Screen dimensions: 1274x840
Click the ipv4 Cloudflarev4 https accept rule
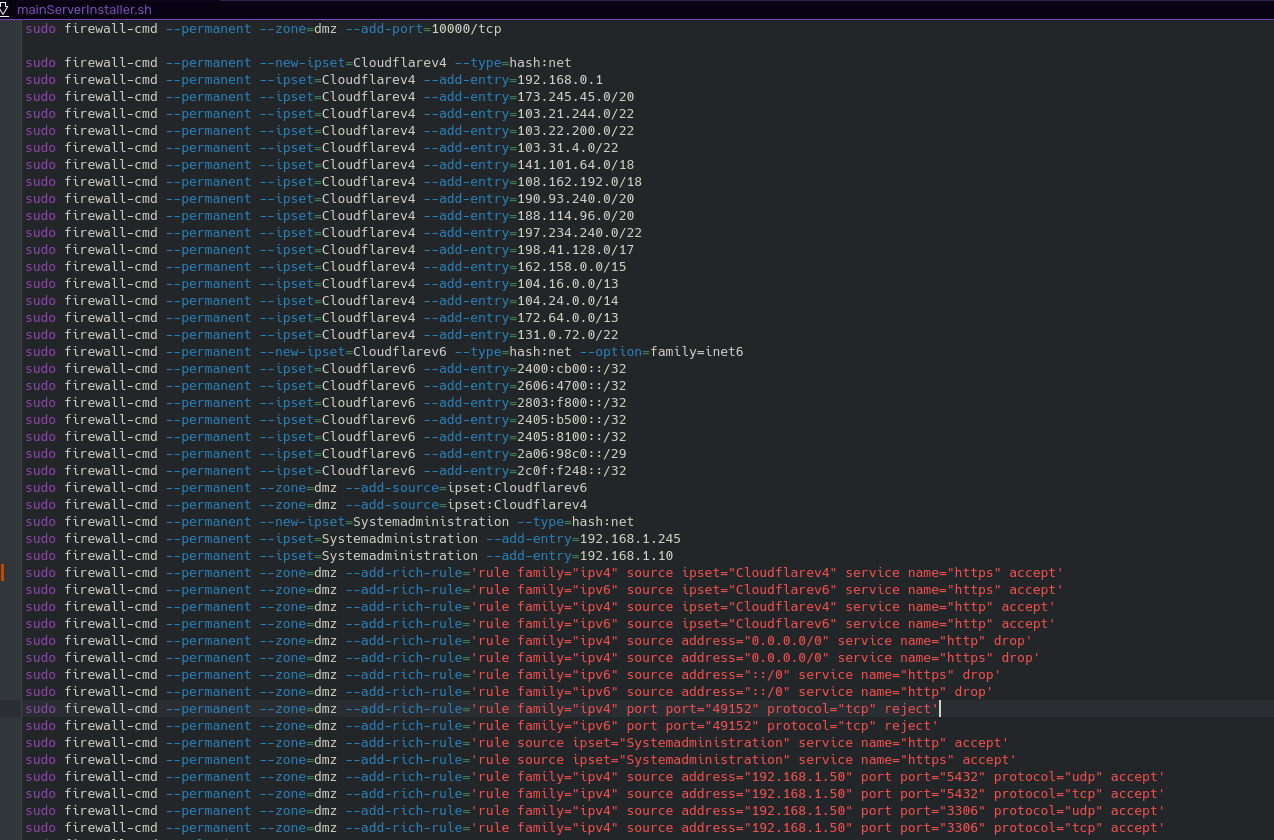click(x=544, y=573)
